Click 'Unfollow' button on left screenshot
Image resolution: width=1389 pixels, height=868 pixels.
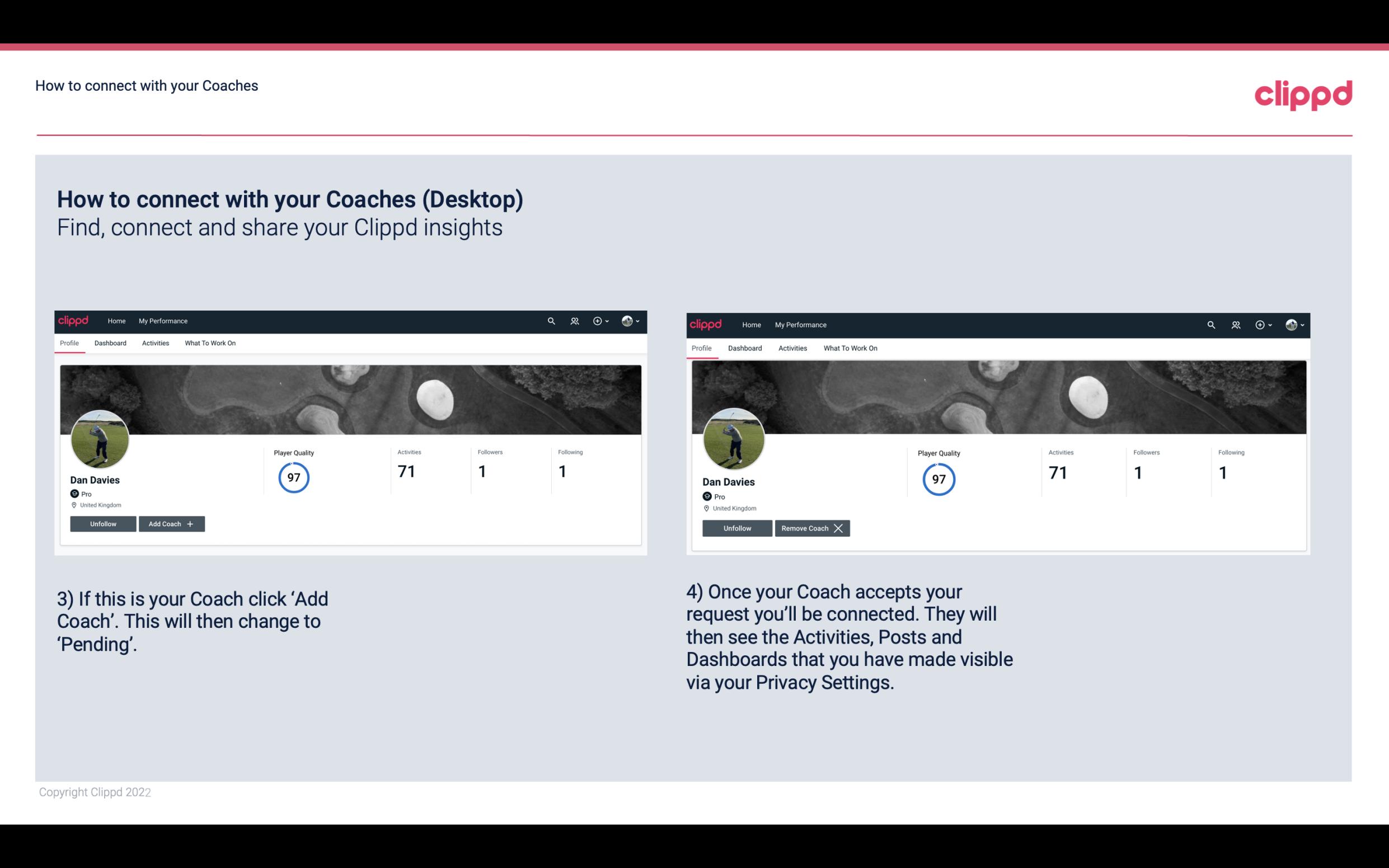[103, 523]
